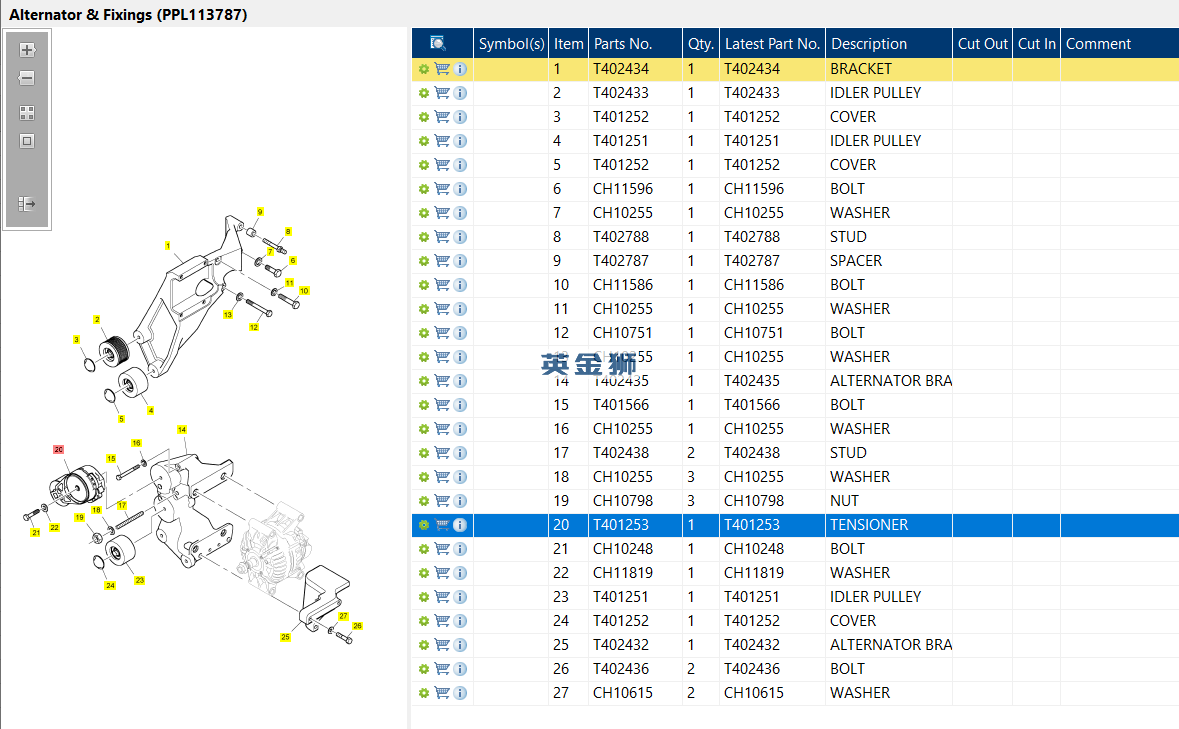Show info for item 17 STUD T402438

(460, 453)
